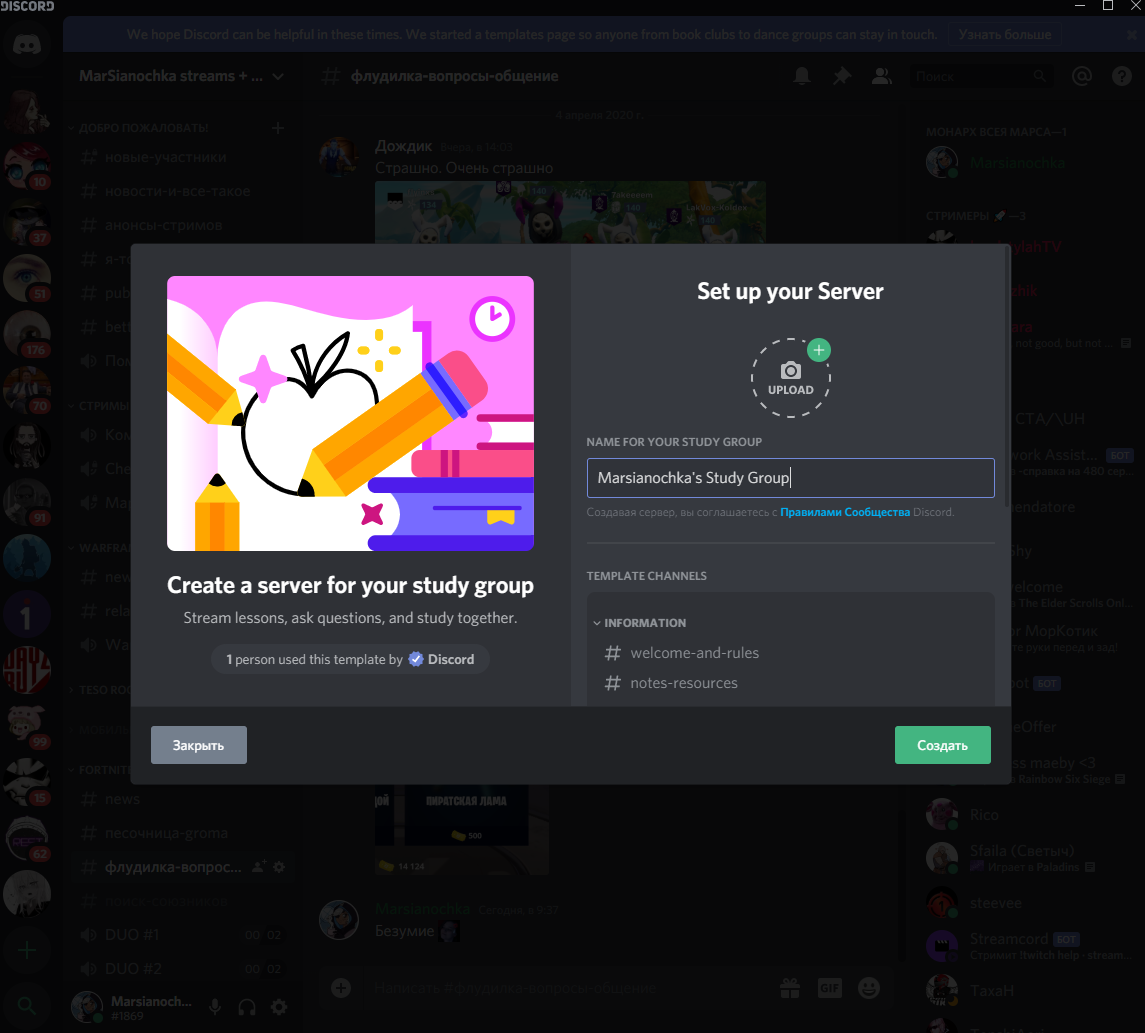Show pinned messages pin icon

pyautogui.click(x=842, y=76)
